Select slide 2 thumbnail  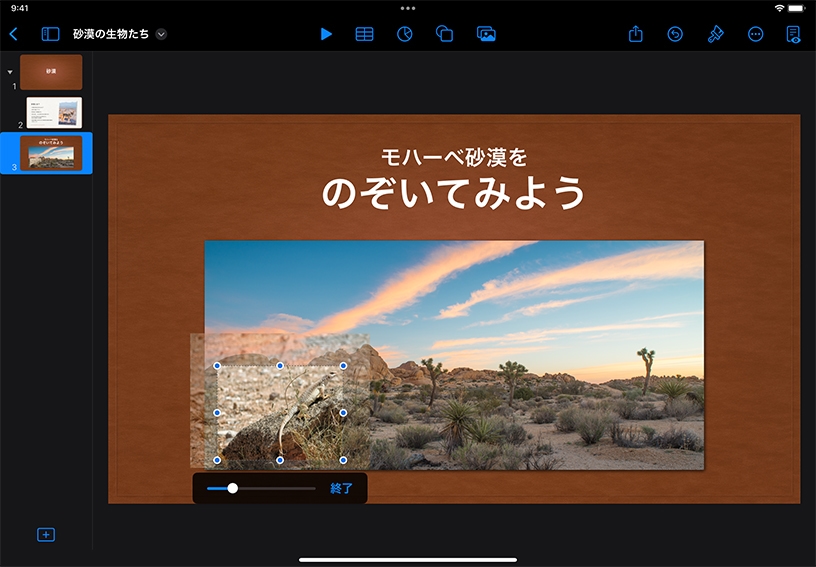(x=54, y=112)
